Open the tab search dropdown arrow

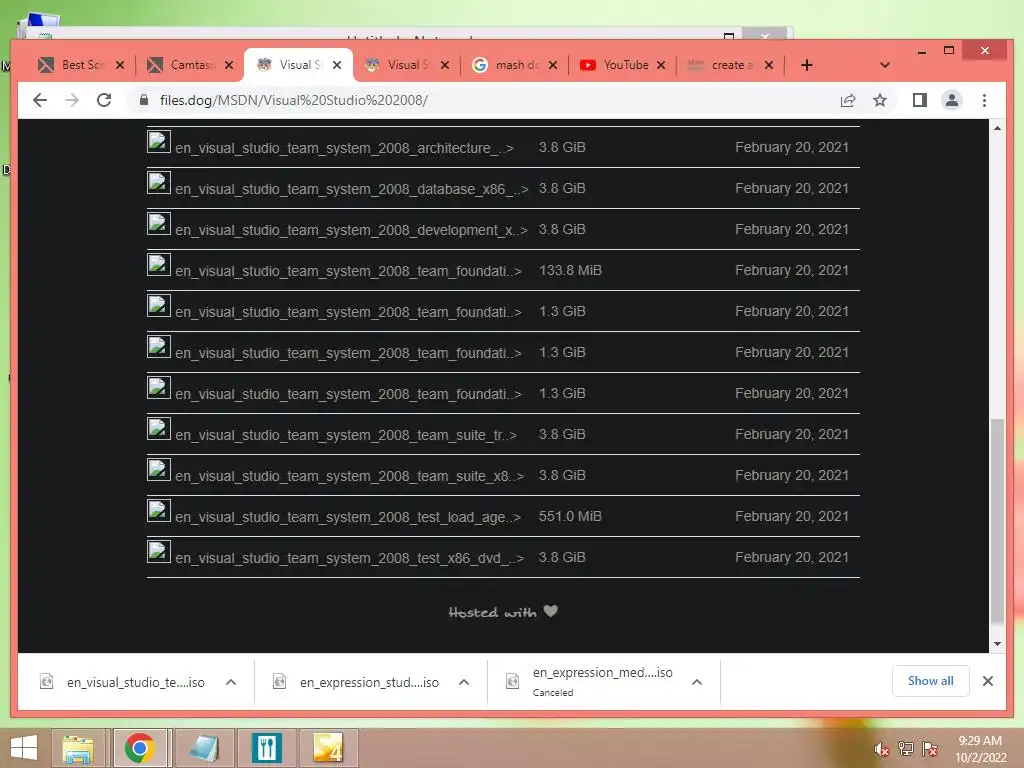(x=885, y=65)
